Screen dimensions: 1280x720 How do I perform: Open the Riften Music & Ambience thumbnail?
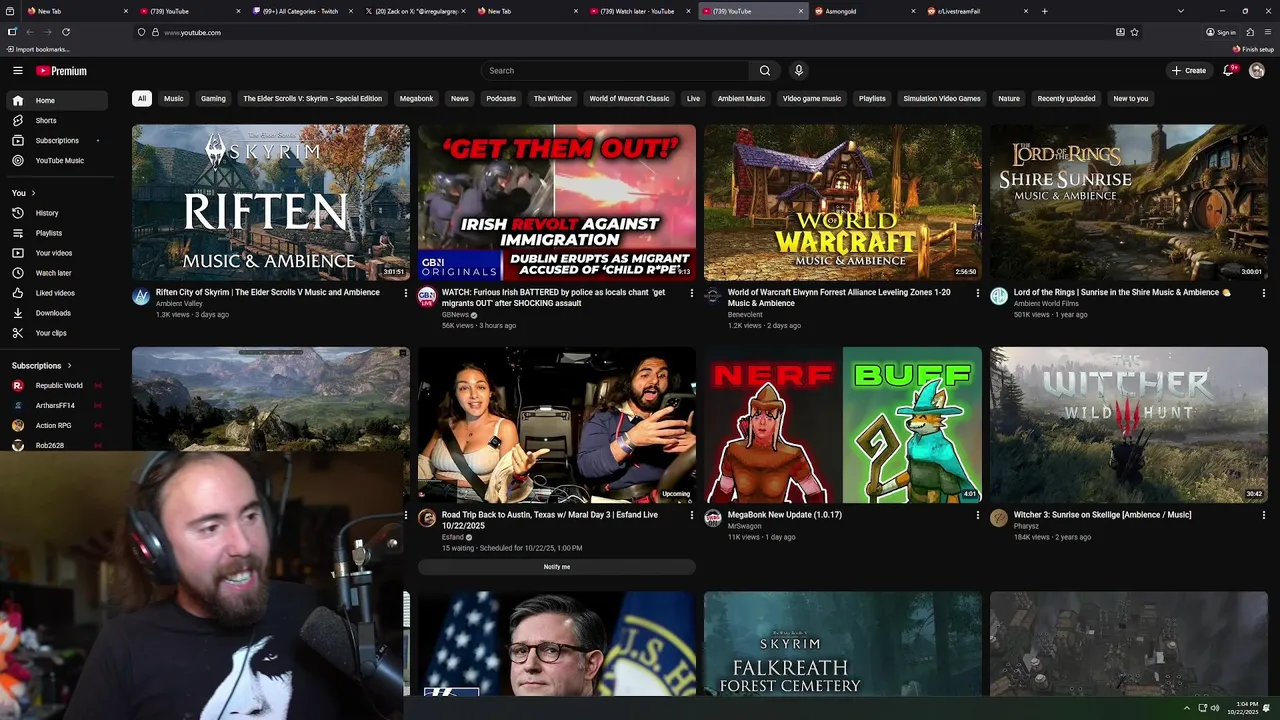[x=271, y=202]
